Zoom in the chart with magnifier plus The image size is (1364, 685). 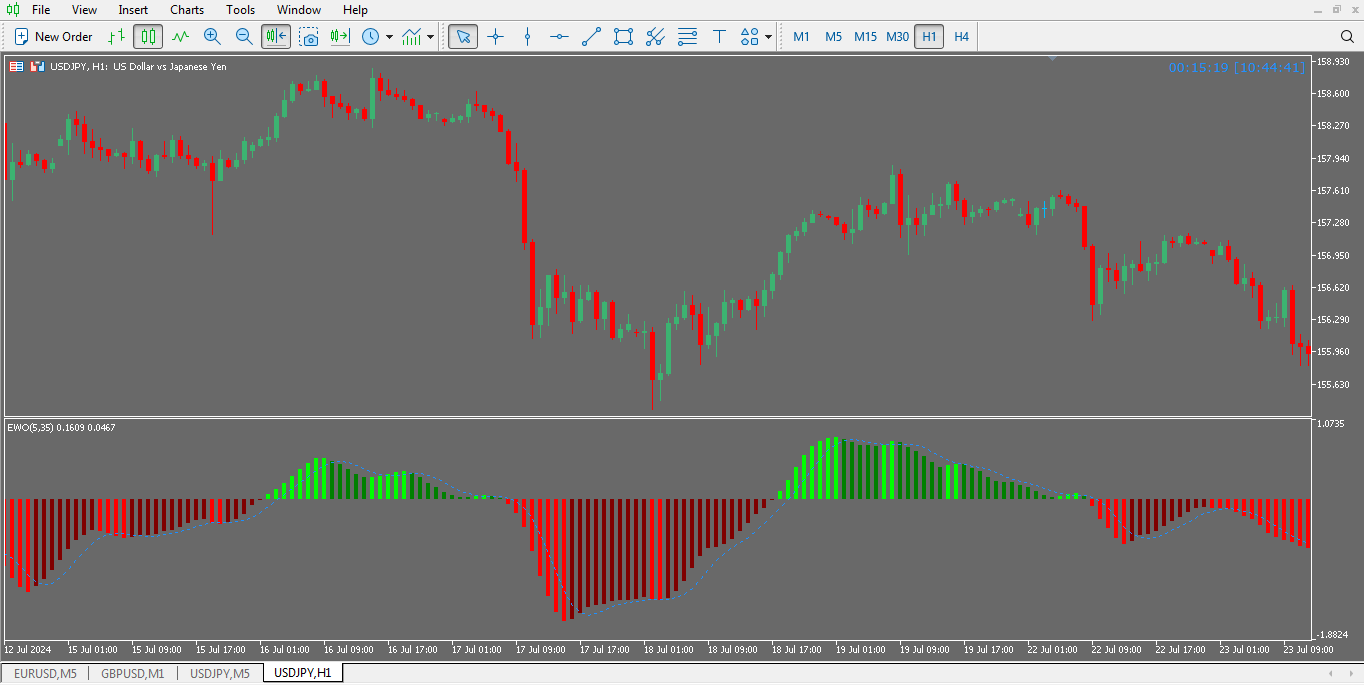[x=212, y=37]
